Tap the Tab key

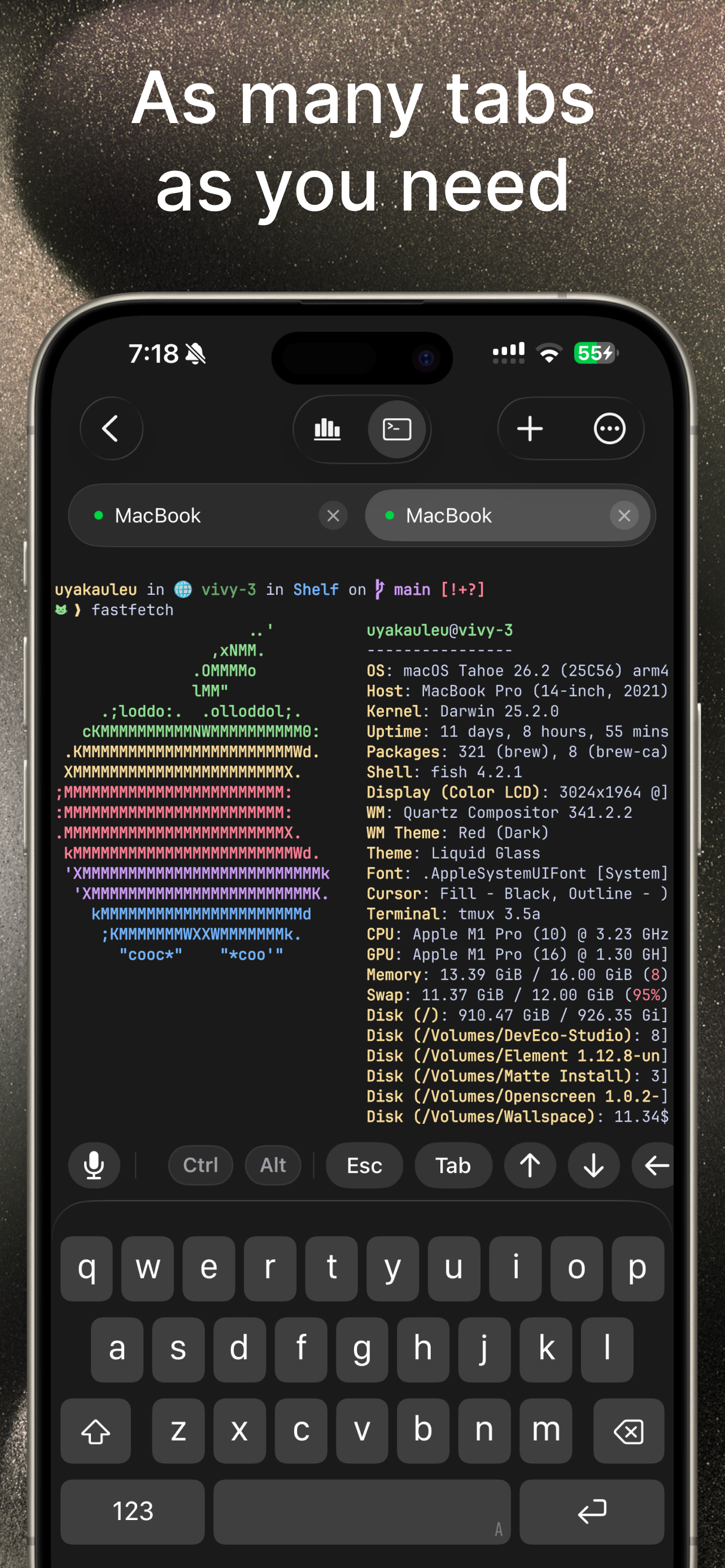[x=453, y=1165]
